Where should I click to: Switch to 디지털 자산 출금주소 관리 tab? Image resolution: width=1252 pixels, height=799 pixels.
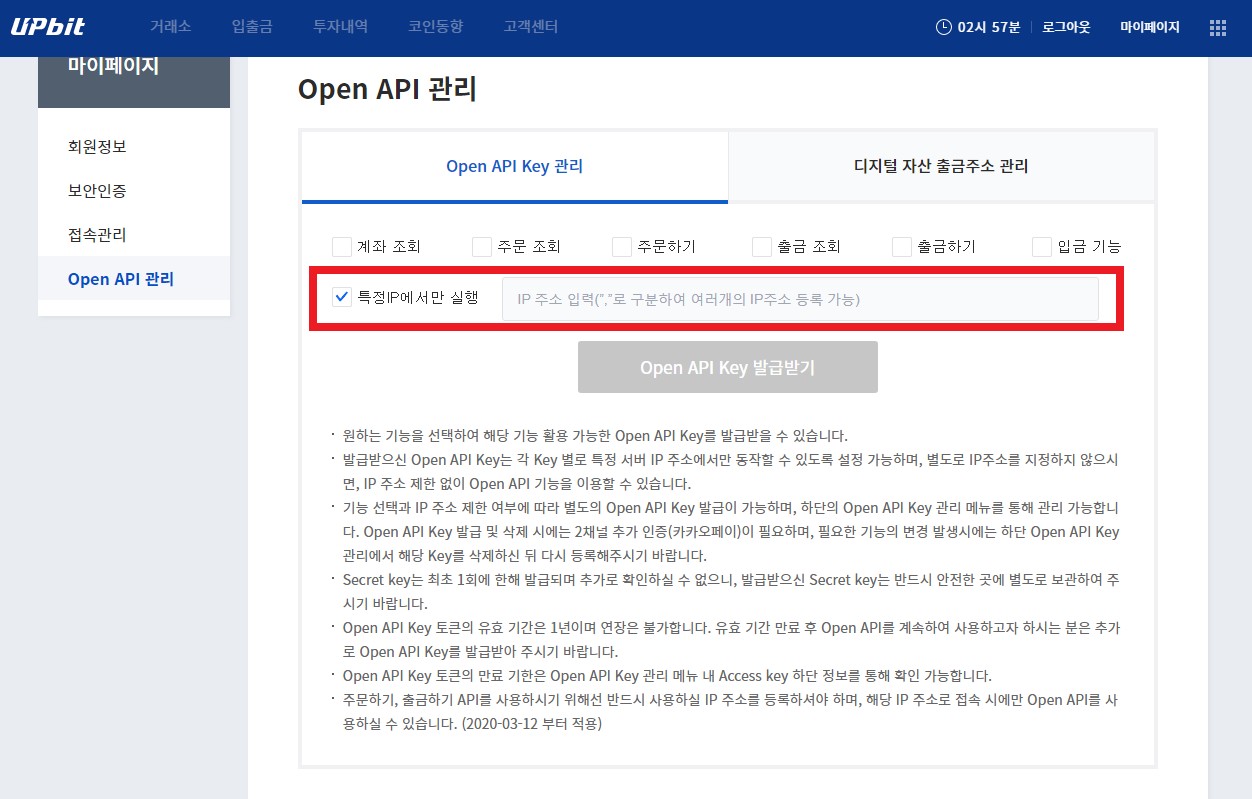941,166
